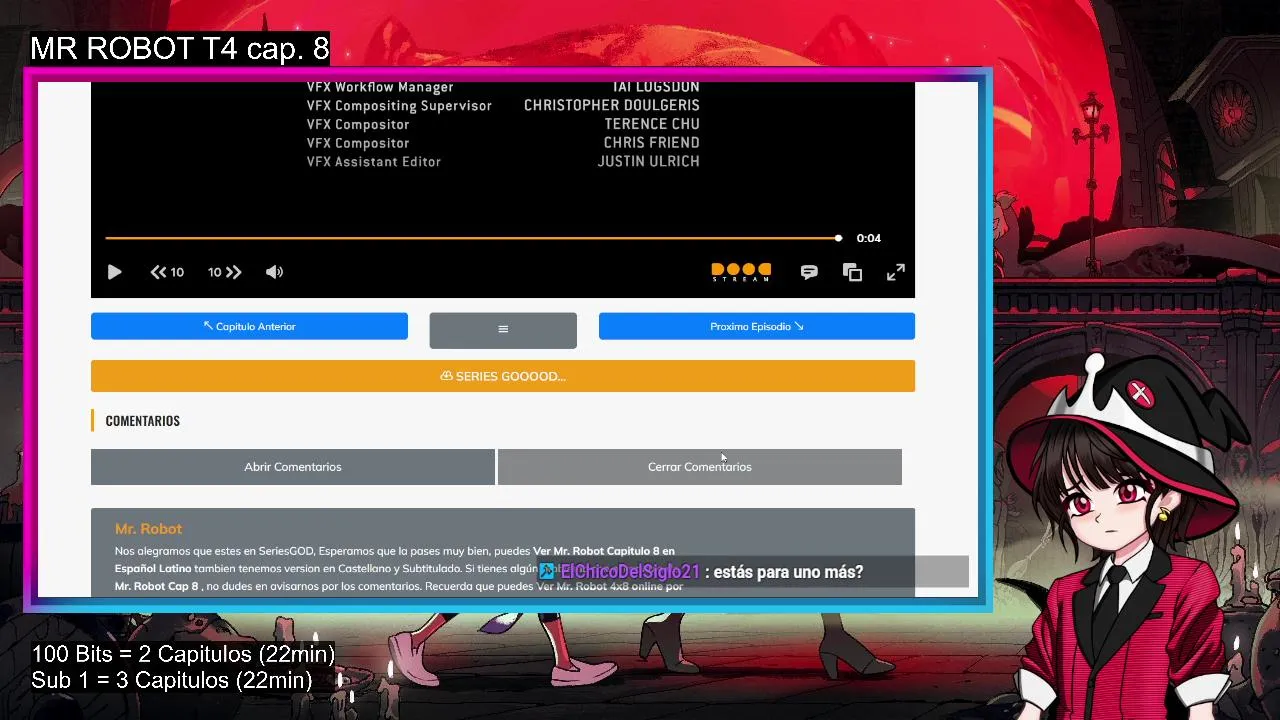Click the 0:04 remaining time label
The width and height of the screenshot is (1280, 720).
pos(869,238)
